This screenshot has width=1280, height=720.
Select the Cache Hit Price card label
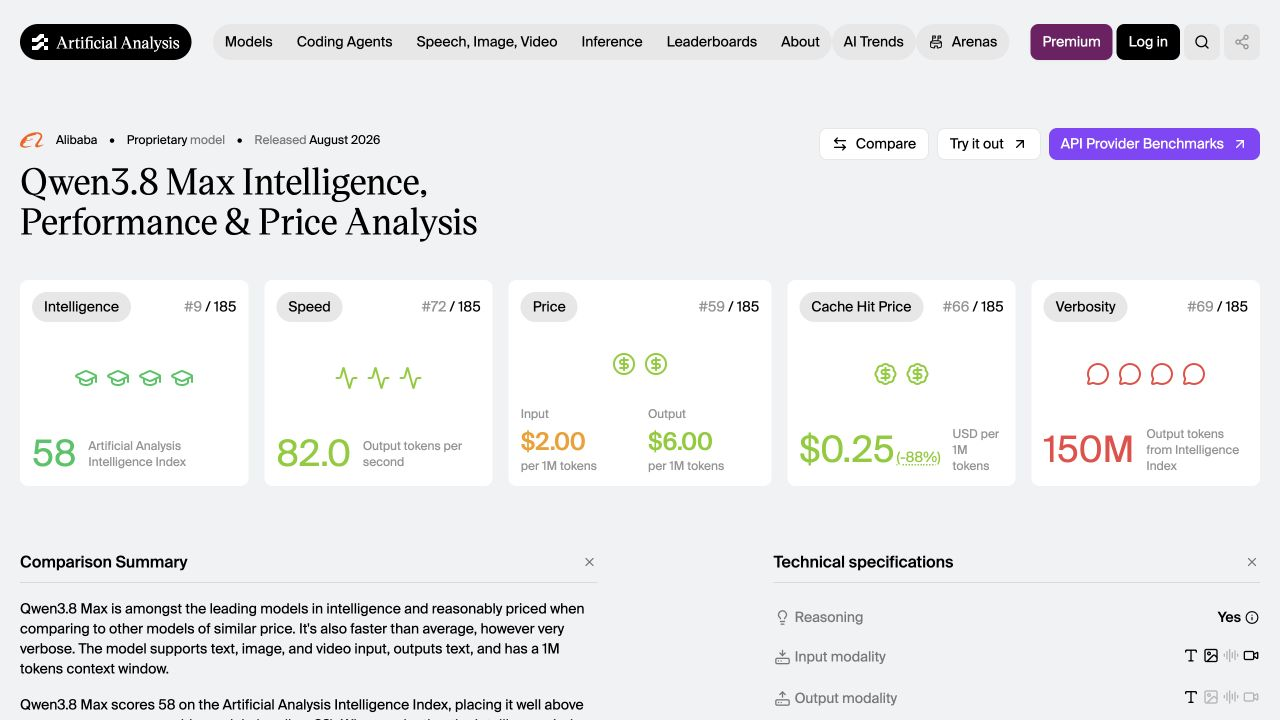pos(861,307)
